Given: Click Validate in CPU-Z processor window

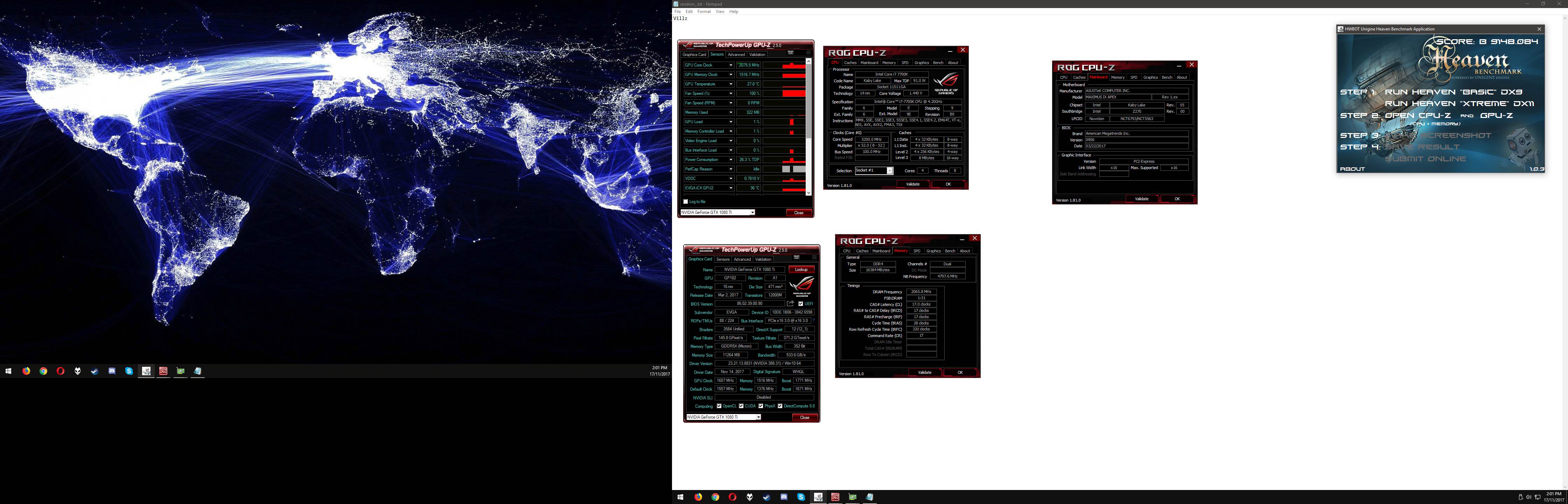Looking at the screenshot, I should (912, 184).
